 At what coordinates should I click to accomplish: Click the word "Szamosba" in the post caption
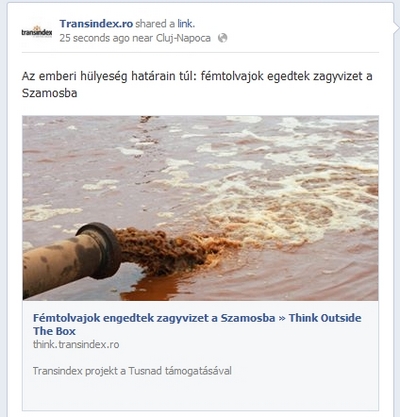[x=49, y=93]
